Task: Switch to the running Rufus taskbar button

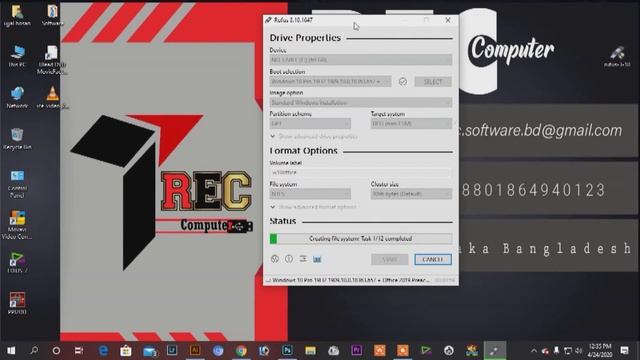Action: point(495,350)
